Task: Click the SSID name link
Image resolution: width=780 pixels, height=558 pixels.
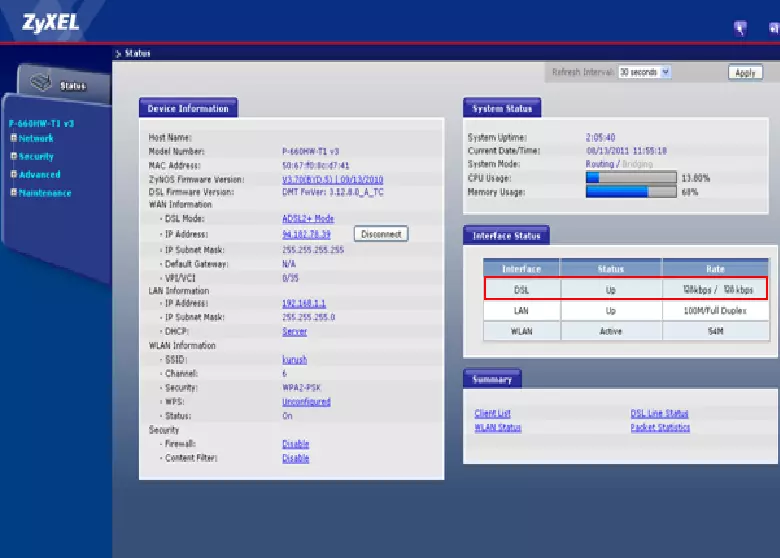Action: [x=294, y=360]
